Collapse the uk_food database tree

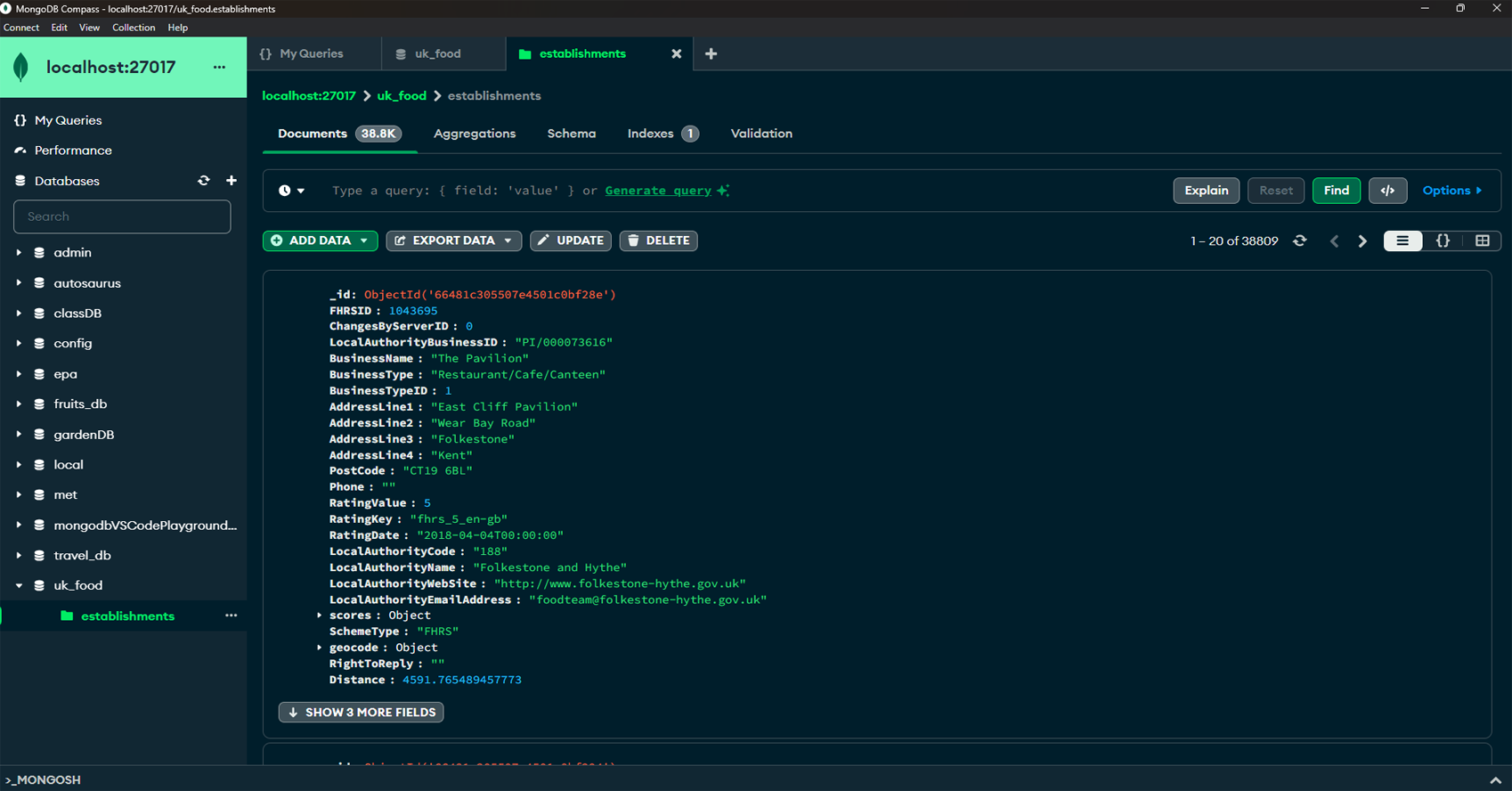[19, 585]
